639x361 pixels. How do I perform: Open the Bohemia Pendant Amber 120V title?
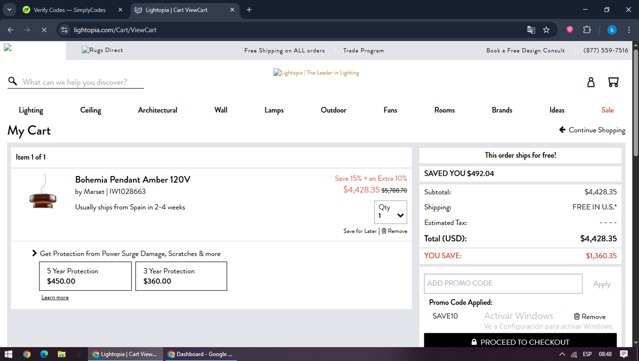[x=132, y=180]
